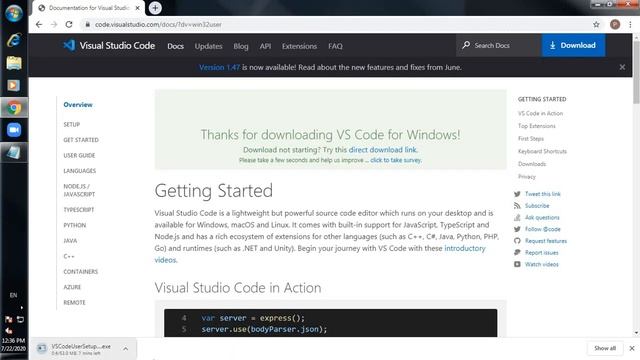Image resolution: width=640 pixels, height=360 pixels.
Task: Open the FAQ nav item
Action: tap(335, 46)
